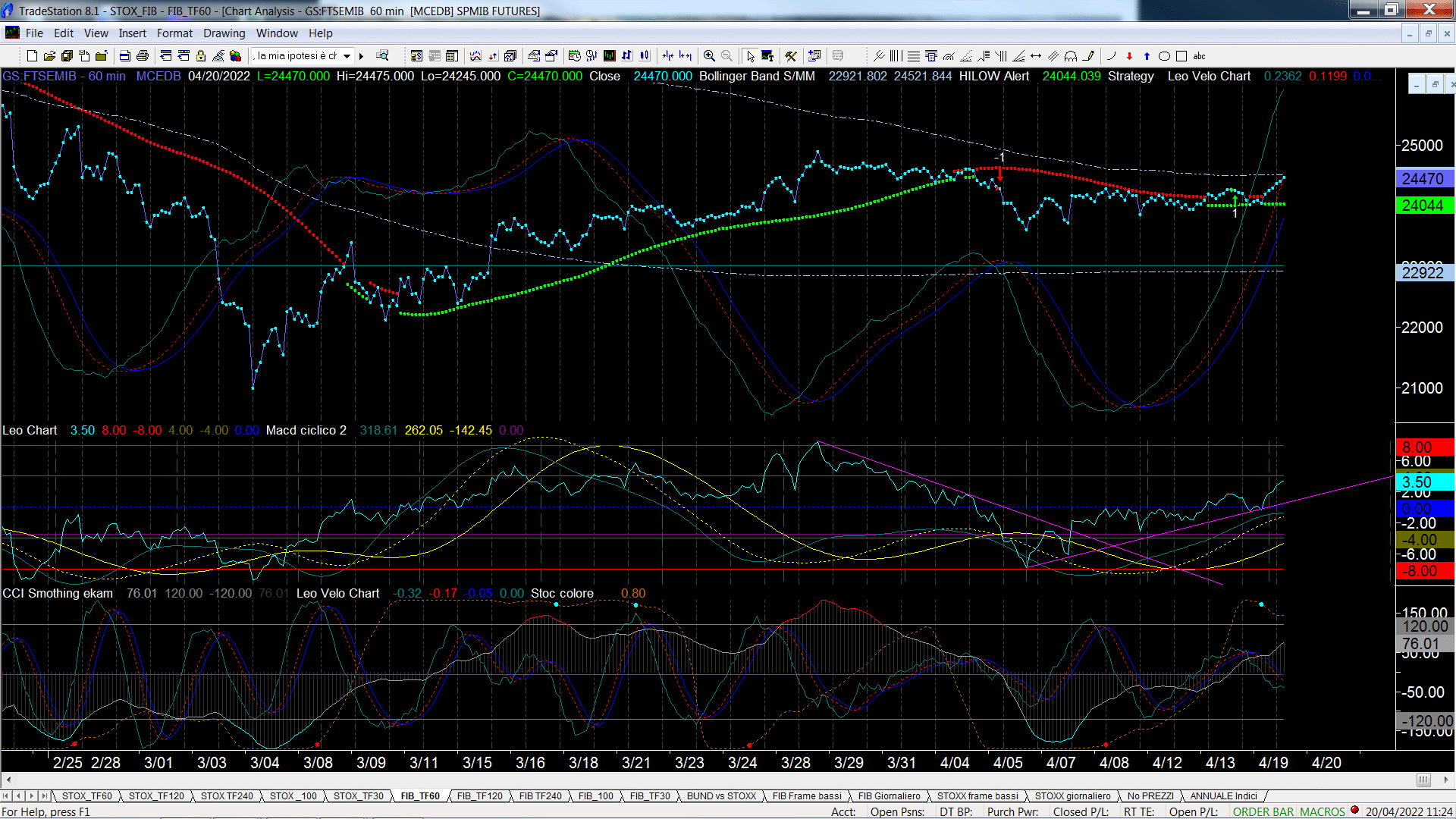Click the horizontal scrollbar right arrow
The image size is (1456, 819).
(x=1445, y=780)
